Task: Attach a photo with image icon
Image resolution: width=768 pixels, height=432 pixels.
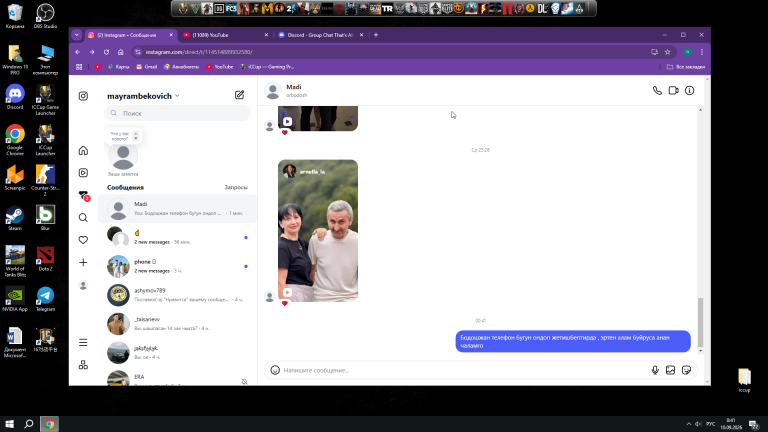Action: point(671,370)
